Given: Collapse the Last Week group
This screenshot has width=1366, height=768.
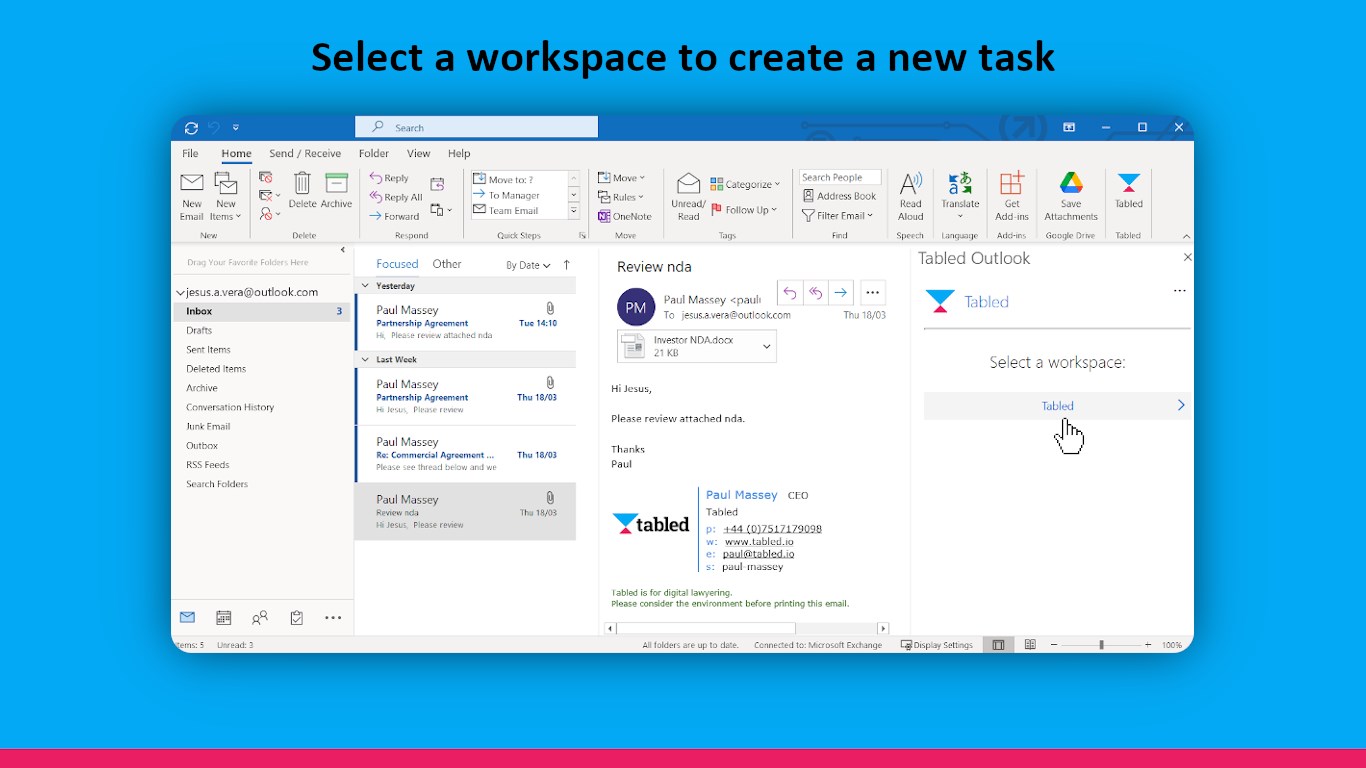Looking at the screenshot, I should (x=365, y=359).
